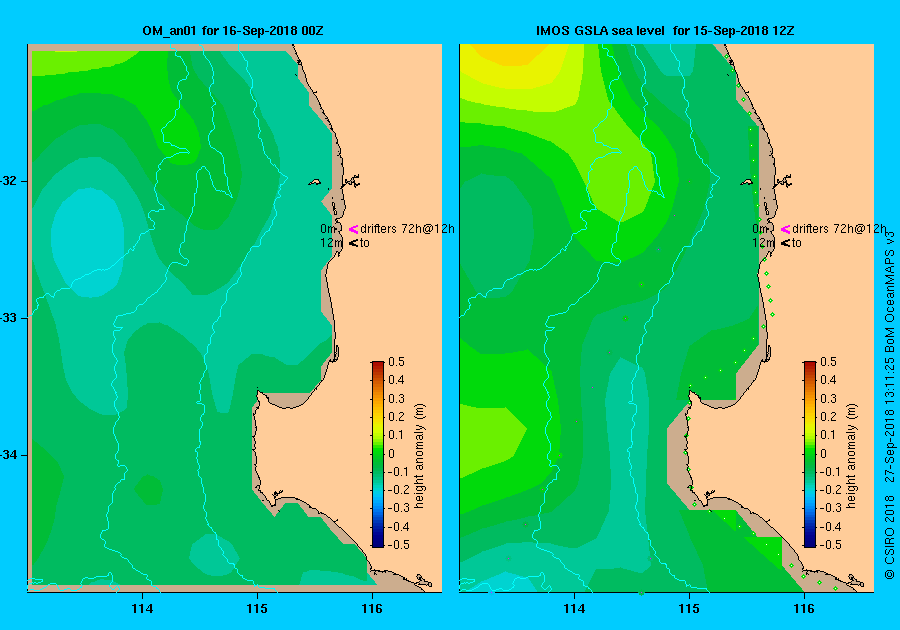Click the right map height anomaly color bar

(x=809, y=454)
